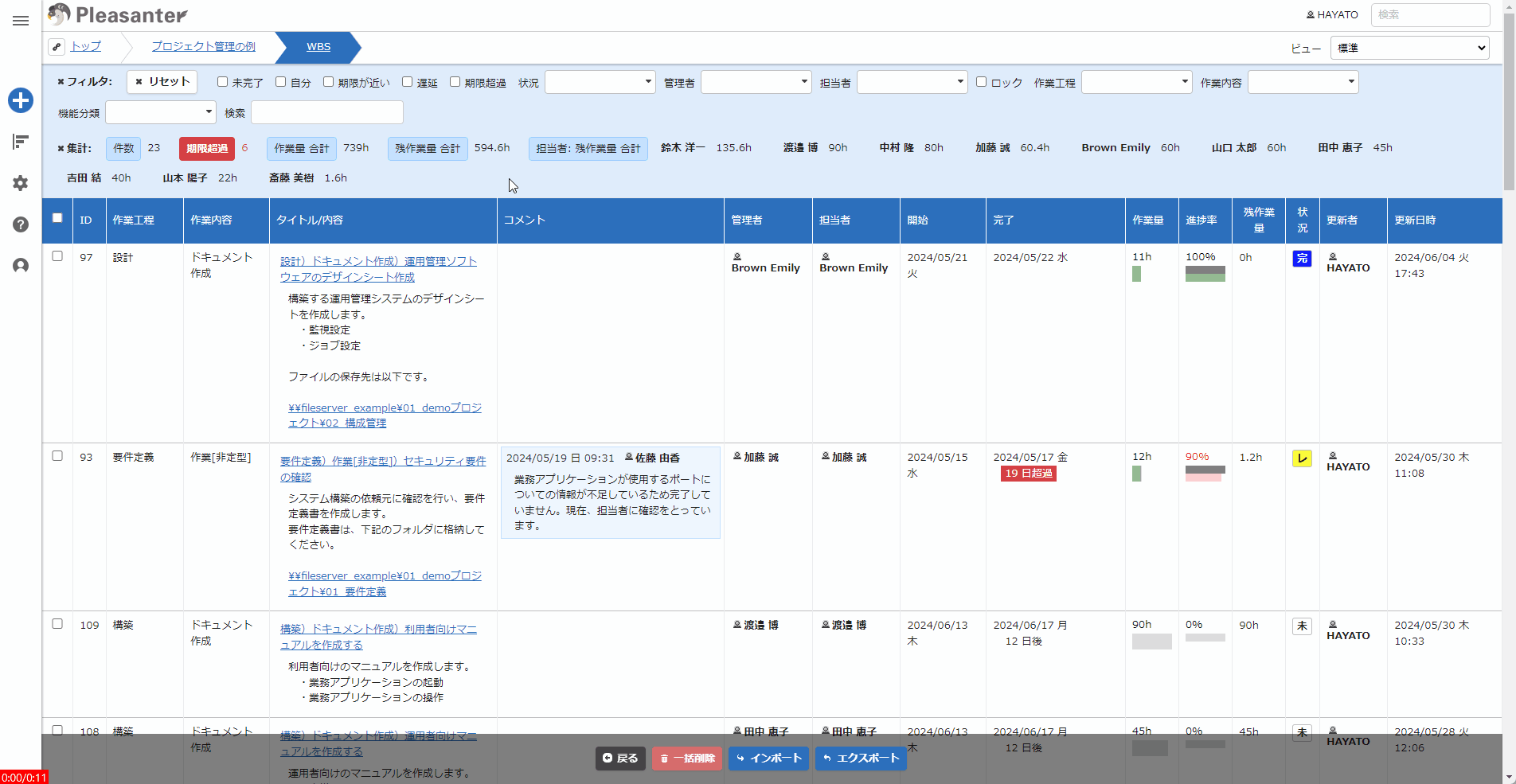Focus the top-right 検索 search box
The height and width of the screenshot is (784, 1516).
[x=1430, y=15]
